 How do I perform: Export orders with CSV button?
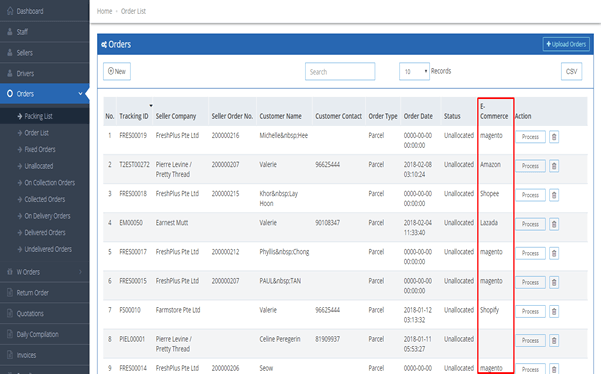click(x=571, y=71)
